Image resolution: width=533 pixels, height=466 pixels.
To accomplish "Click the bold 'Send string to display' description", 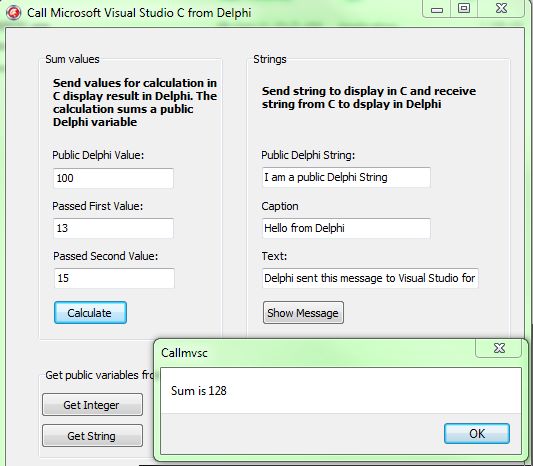I will [369, 97].
